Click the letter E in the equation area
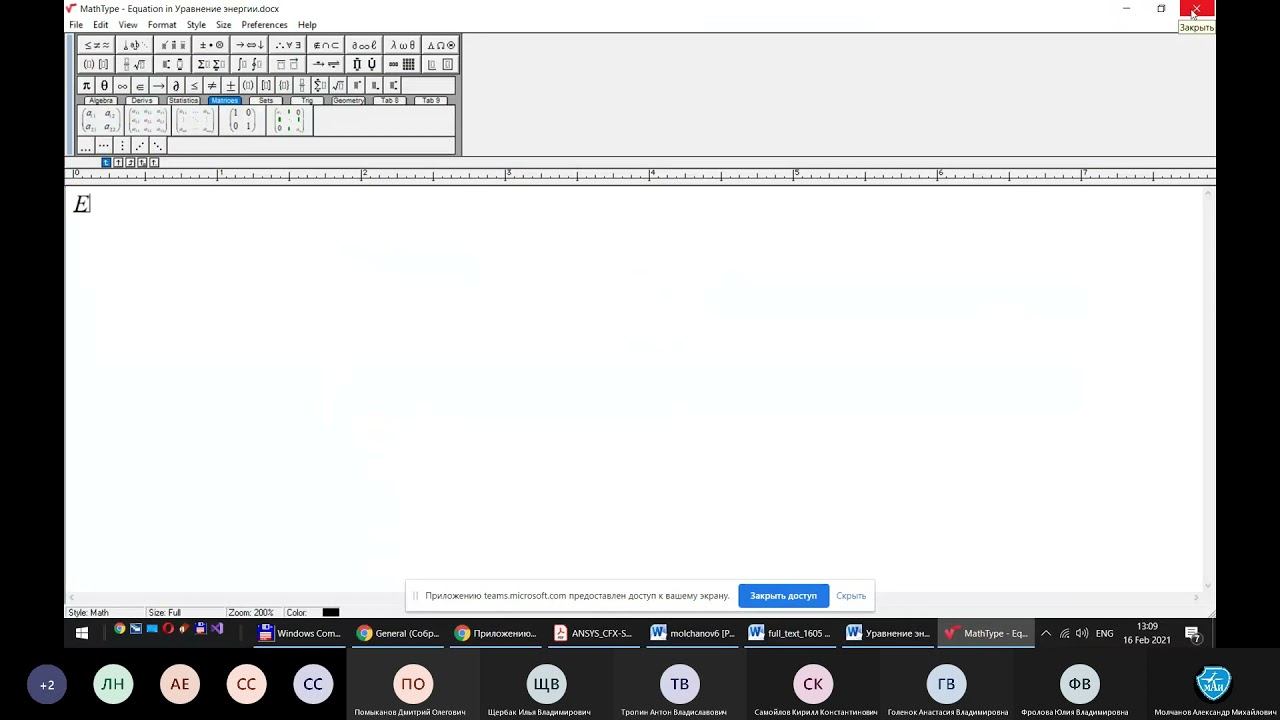The width and height of the screenshot is (1280, 720). tap(82, 204)
